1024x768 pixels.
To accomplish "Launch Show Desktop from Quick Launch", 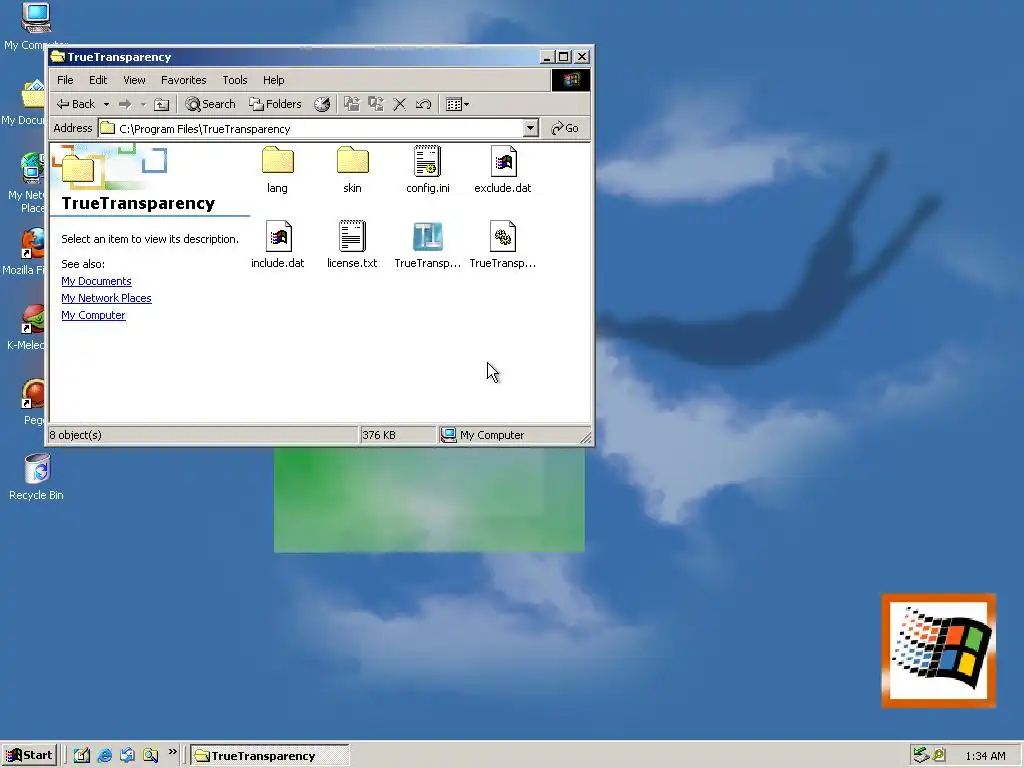I will tap(82, 755).
